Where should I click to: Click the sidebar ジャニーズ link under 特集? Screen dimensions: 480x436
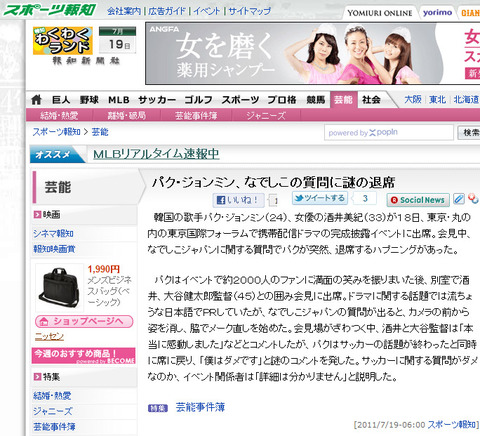53,411
